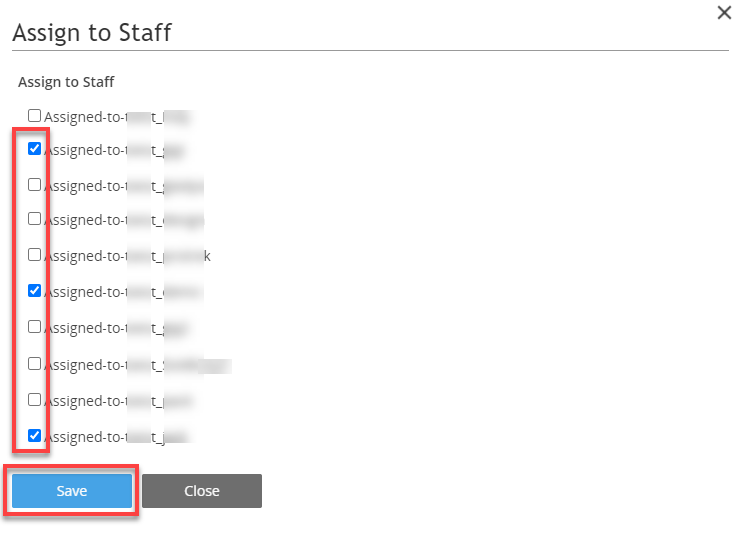
Task: Close the dialog with the X icon
Action: click(x=724, y=13)
